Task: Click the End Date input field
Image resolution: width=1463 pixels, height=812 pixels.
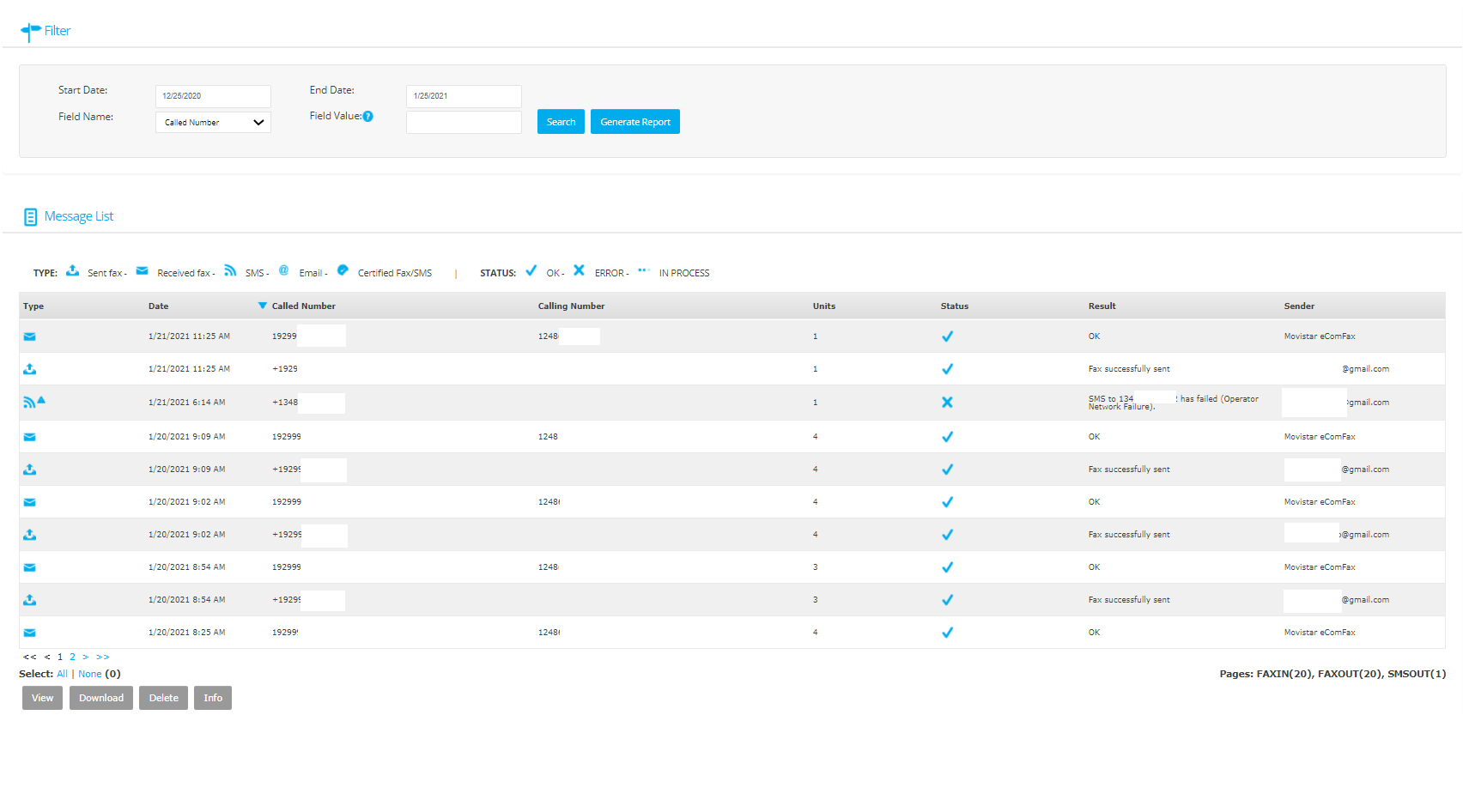Action: click(464, 96)
